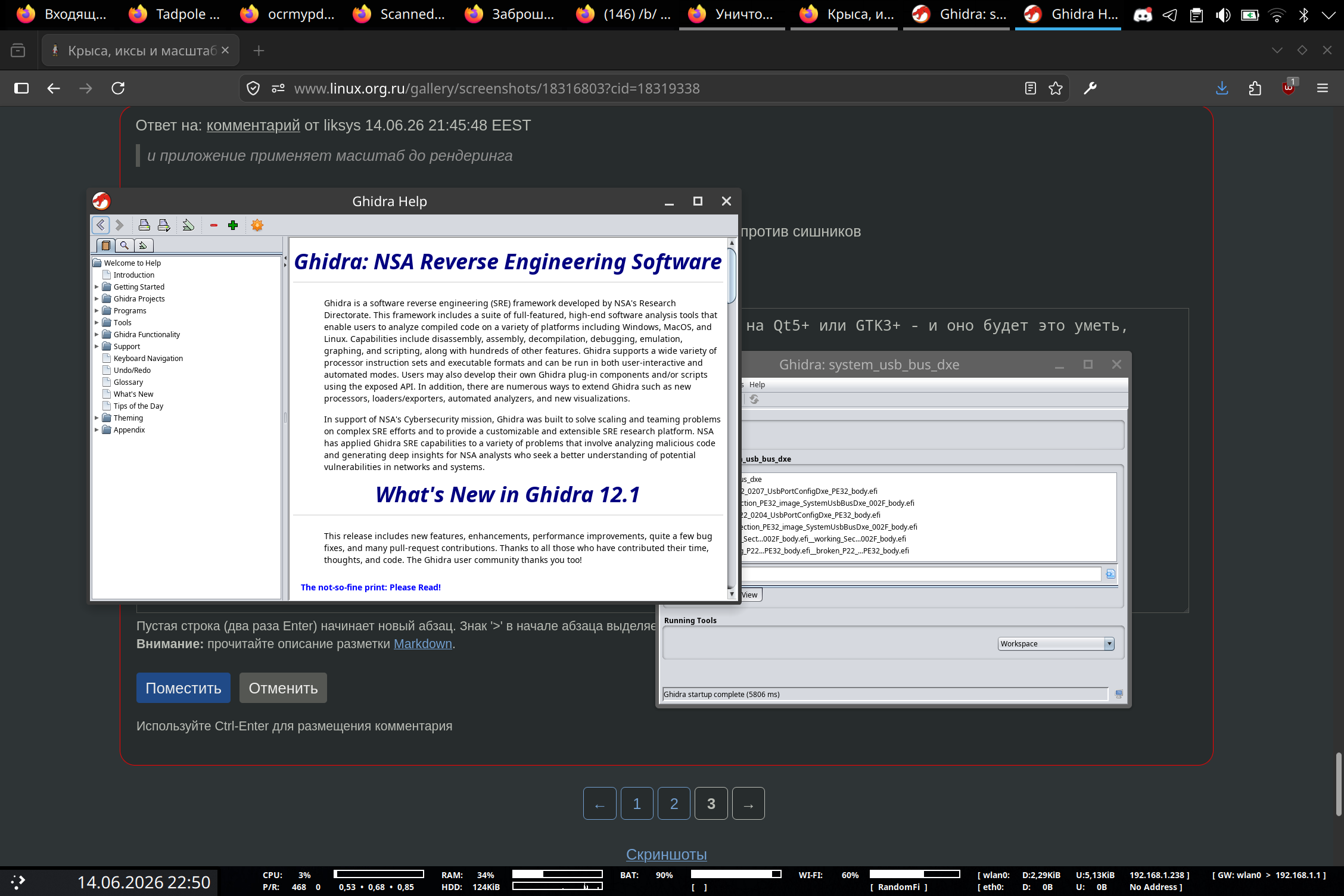Image resolution: width=1344 pixels, height=896 pixels.
Task: Click the project tree filter text field
Action: [x=921, y=574]
